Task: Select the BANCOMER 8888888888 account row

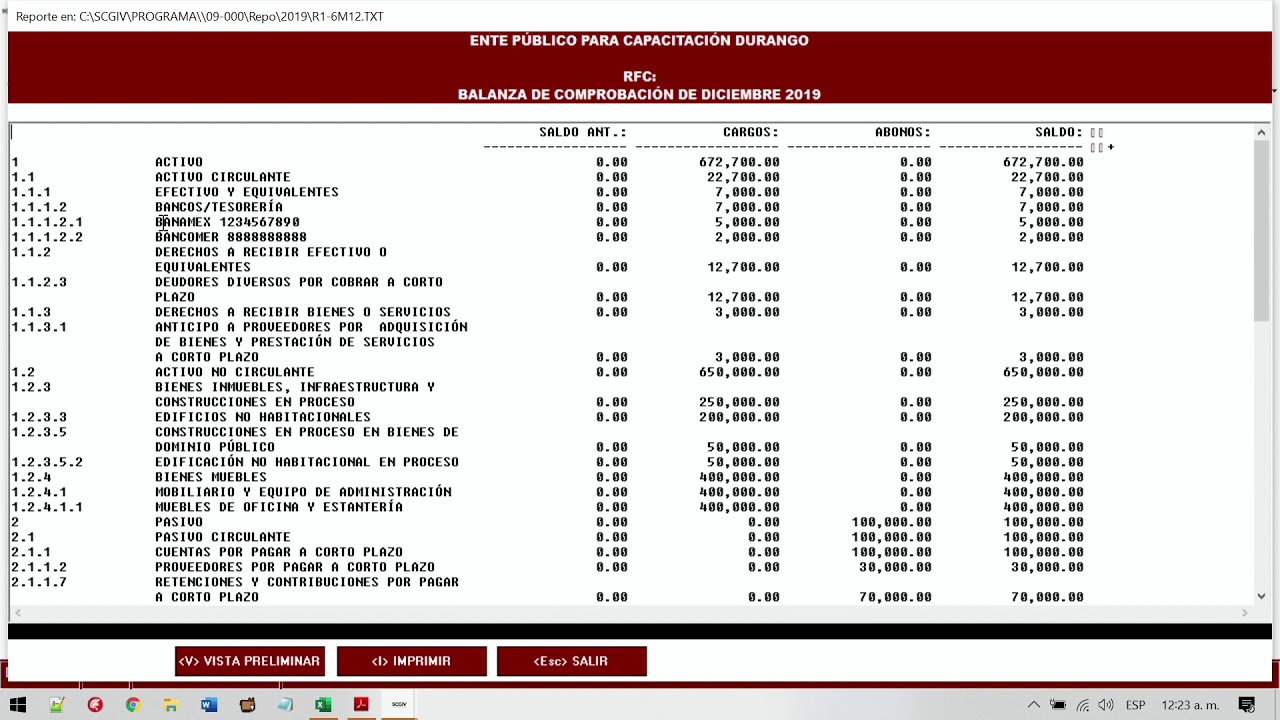Action: (x=231, y=237)
